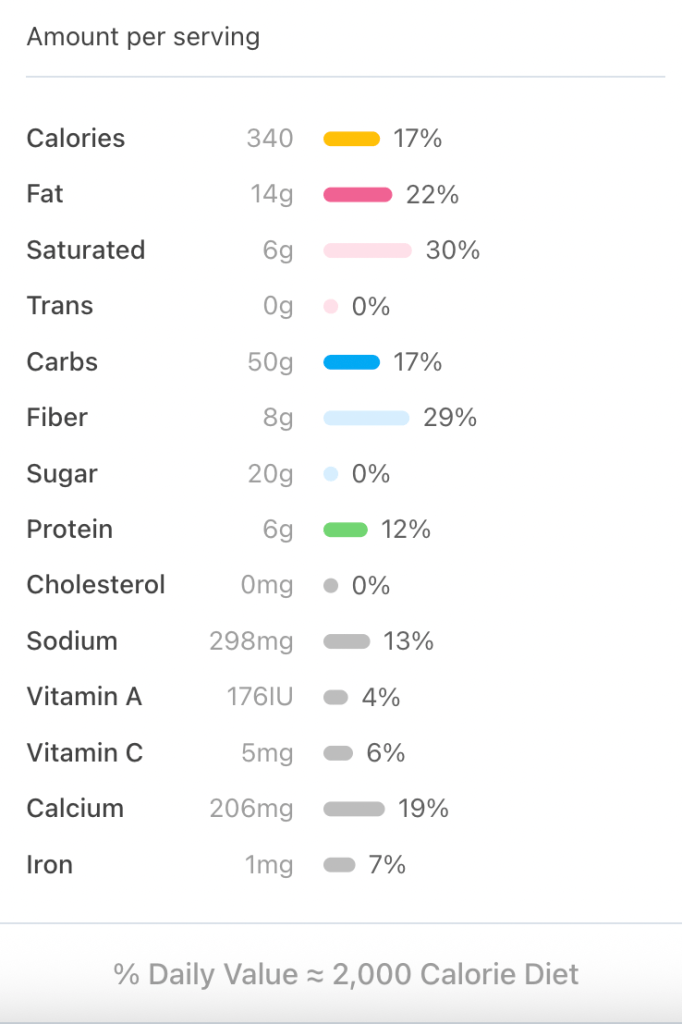Click the 176IU Vitamin A amount
The image size is (682, 1024).
point(260,697)
